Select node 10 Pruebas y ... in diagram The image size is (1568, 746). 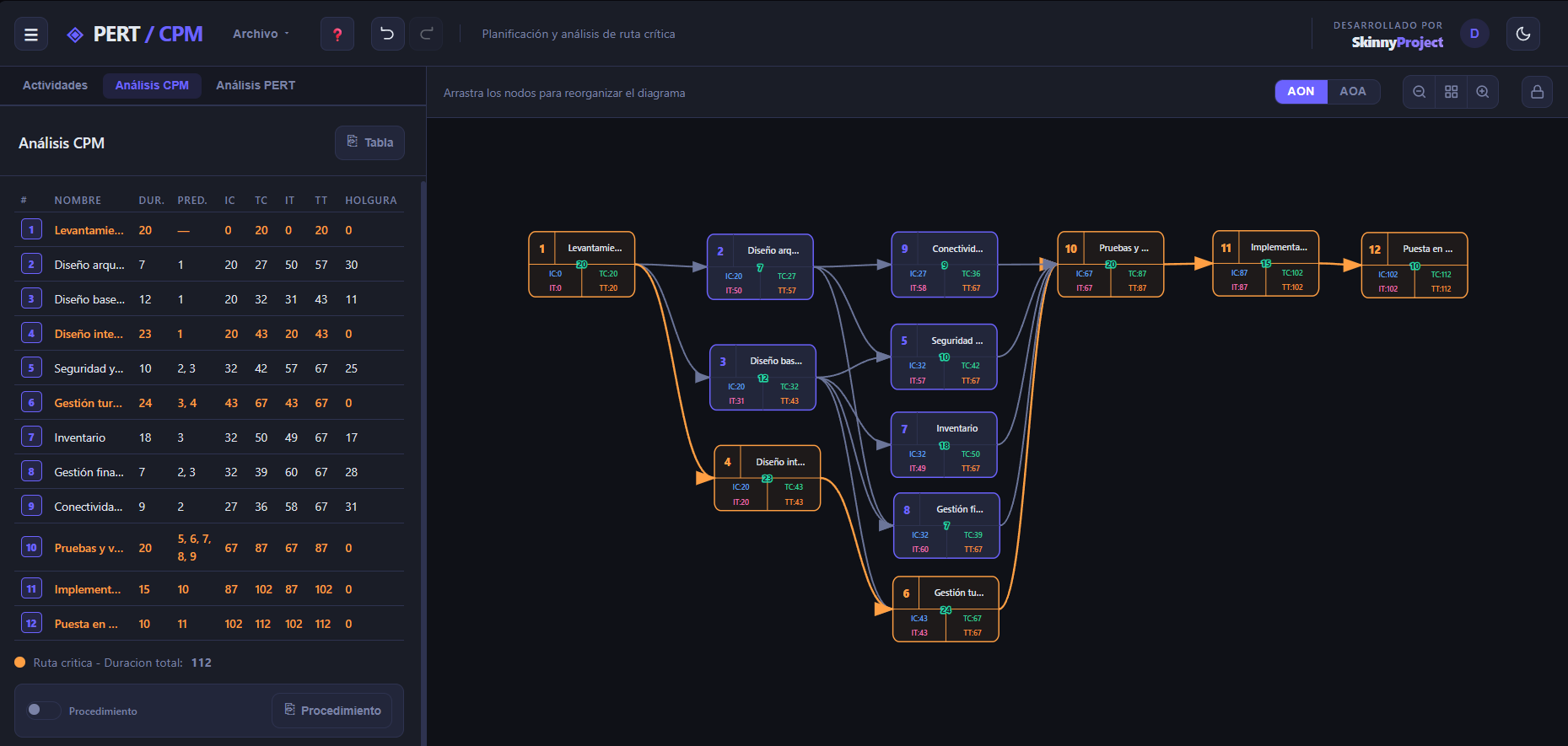click(1111, 264)
